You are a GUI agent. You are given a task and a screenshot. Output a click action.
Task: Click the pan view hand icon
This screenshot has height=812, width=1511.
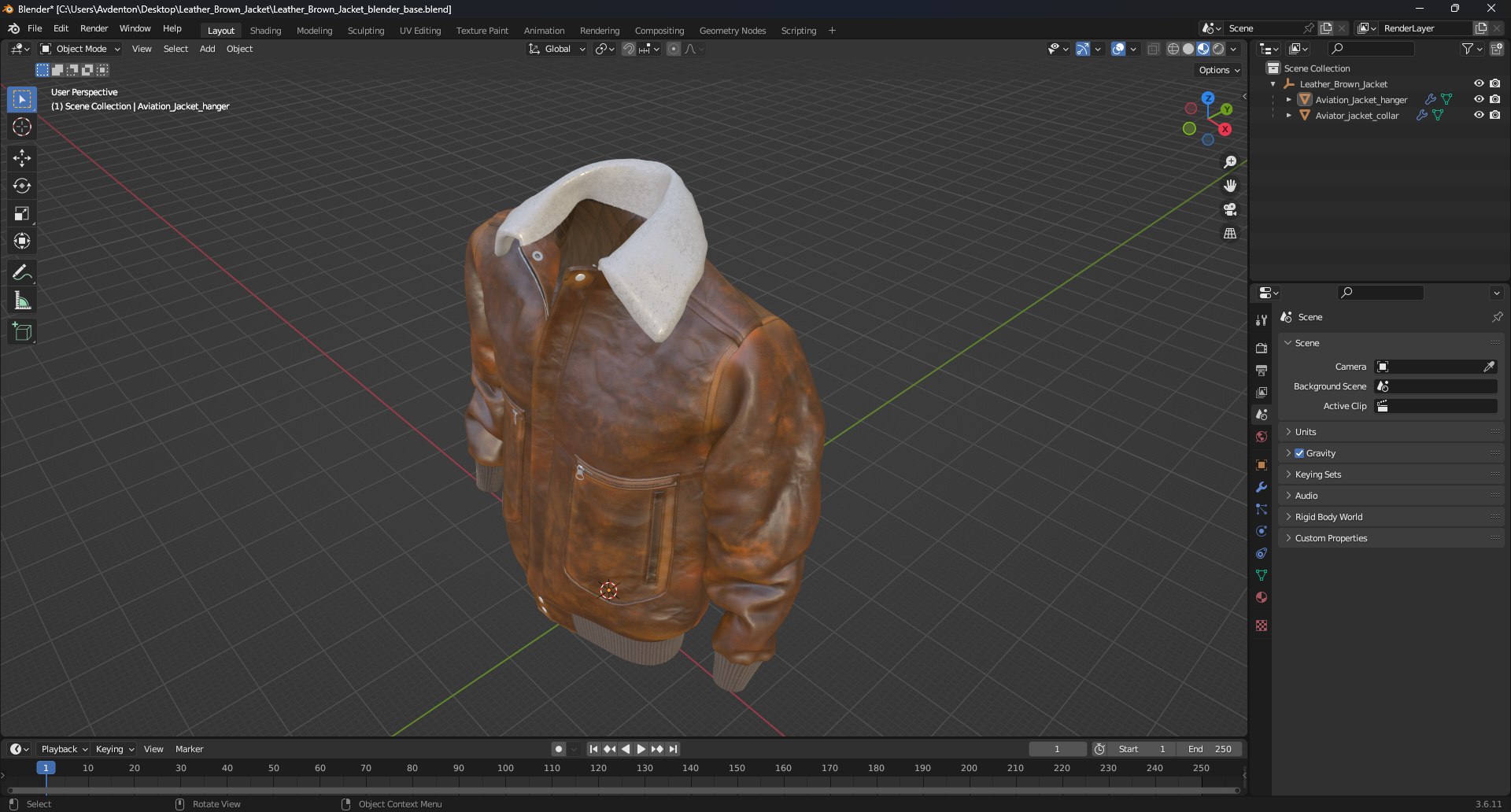(1230, 186)
